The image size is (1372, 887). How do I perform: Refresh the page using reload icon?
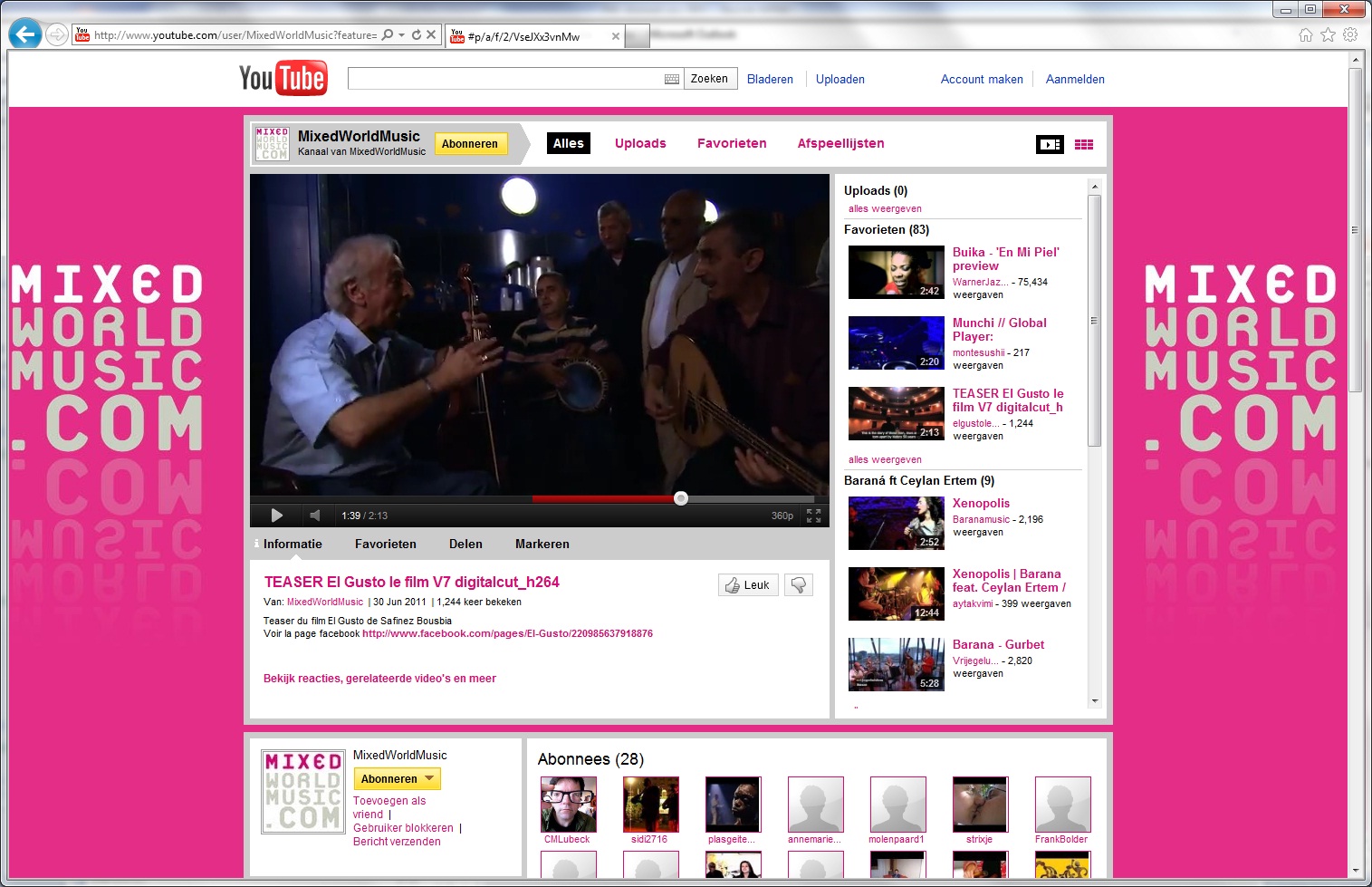tap(417, 34)
